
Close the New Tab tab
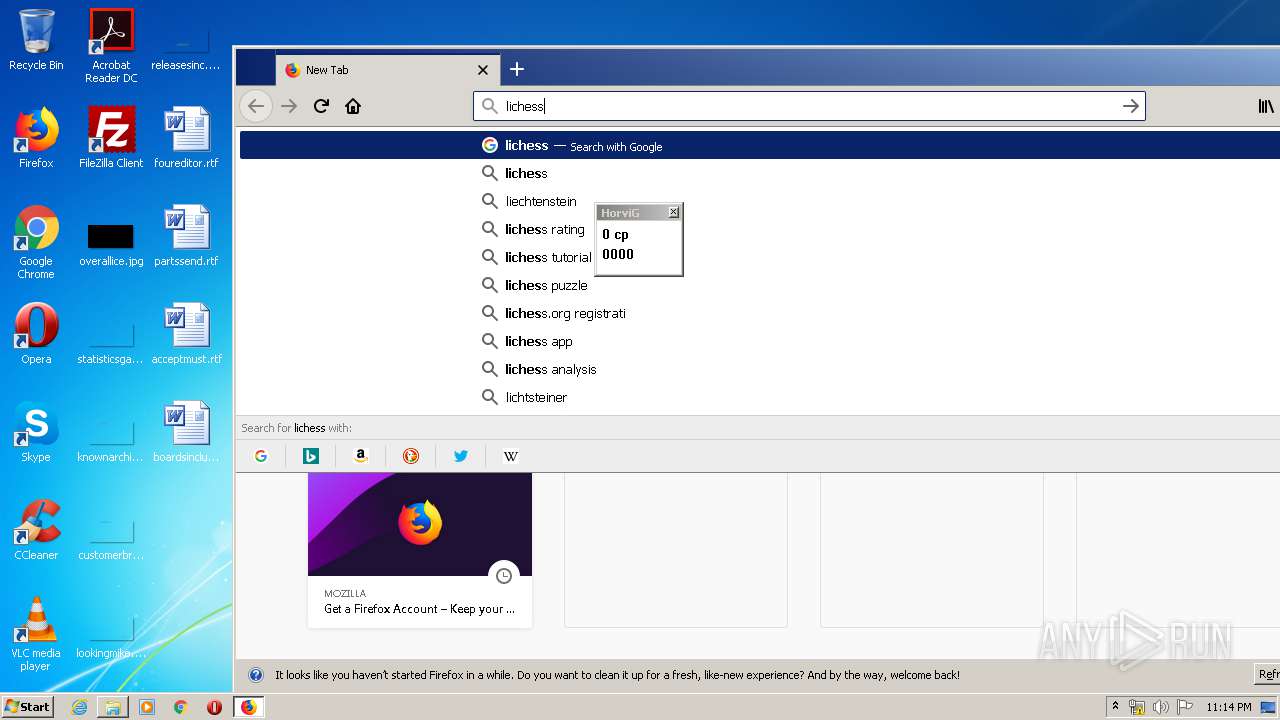point(483,70)
